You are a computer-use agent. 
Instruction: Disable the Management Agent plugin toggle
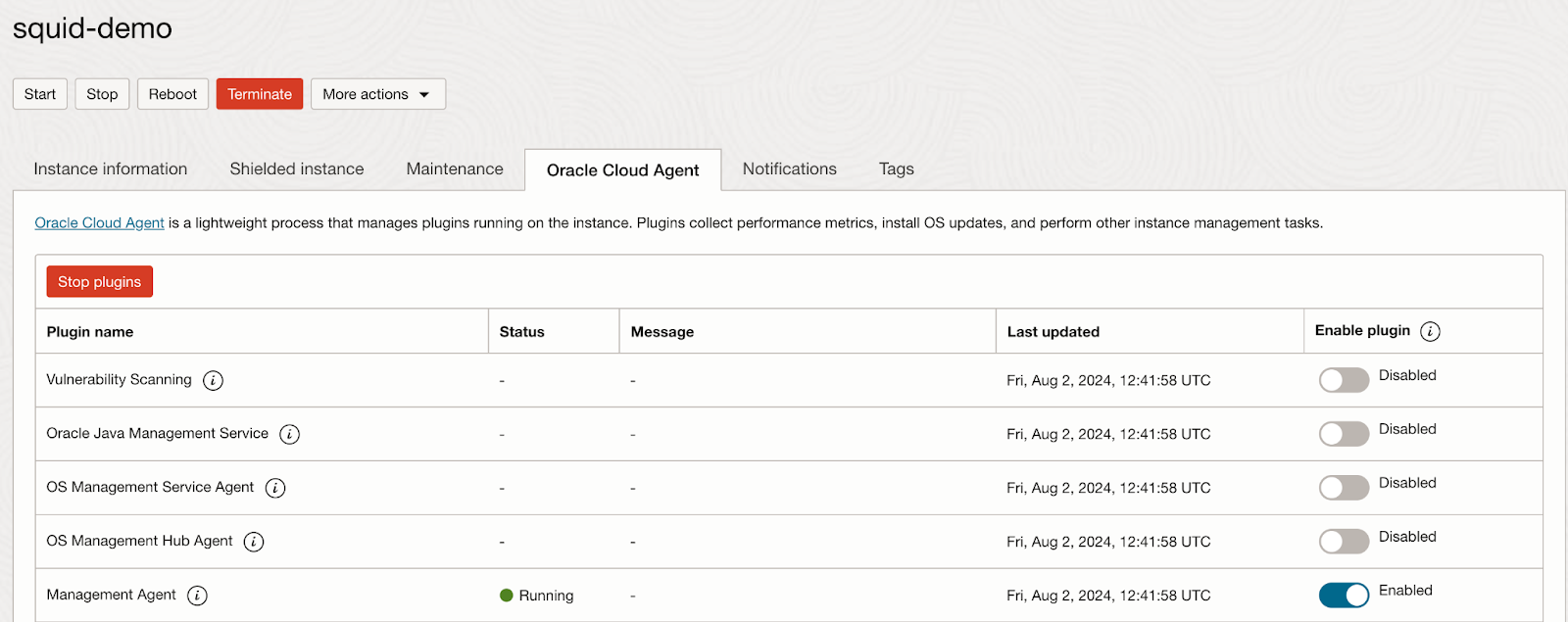click(1344, 595)
